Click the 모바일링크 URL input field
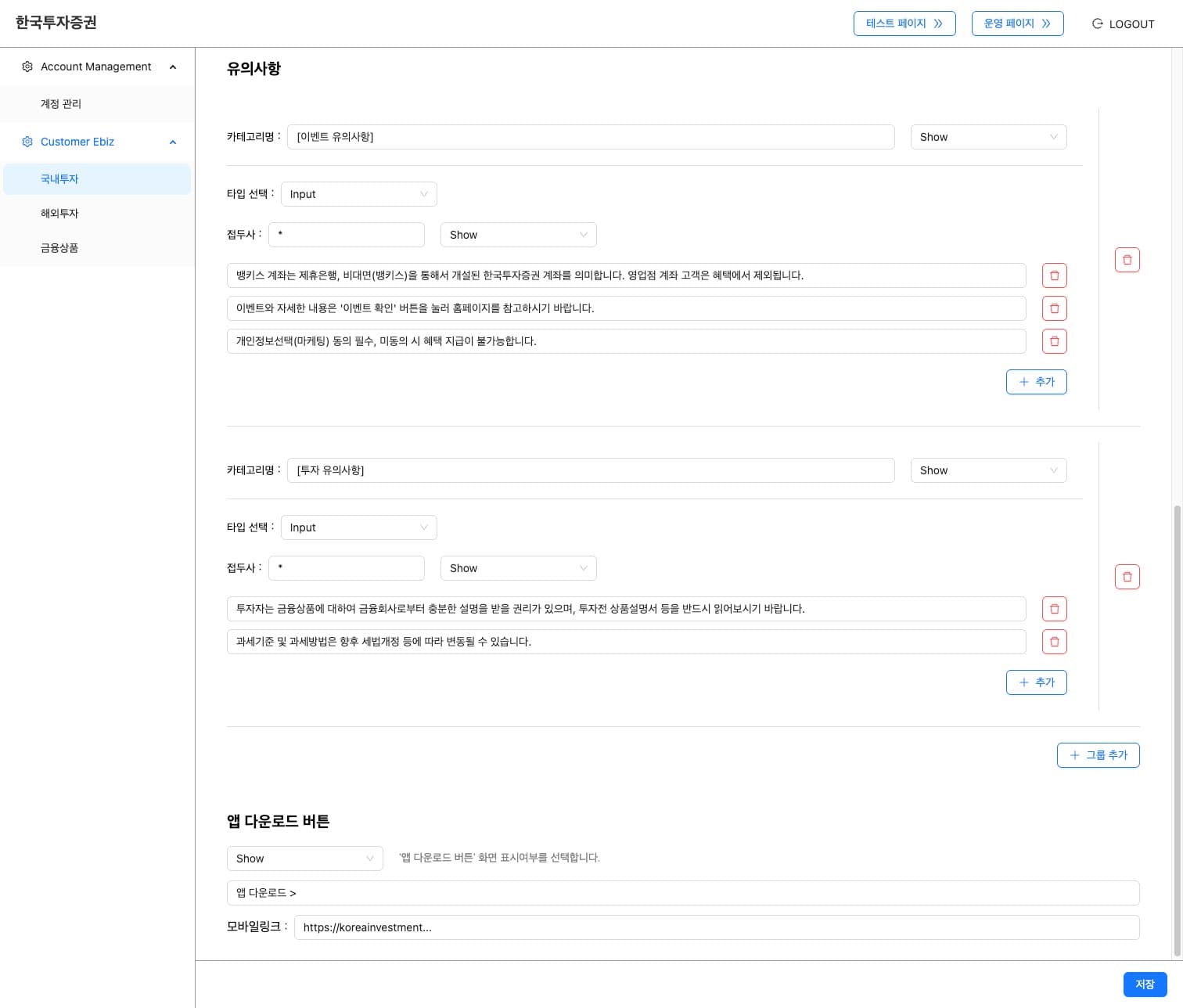The width and height of the screenshot is (1183, 1008). point(716,927)
